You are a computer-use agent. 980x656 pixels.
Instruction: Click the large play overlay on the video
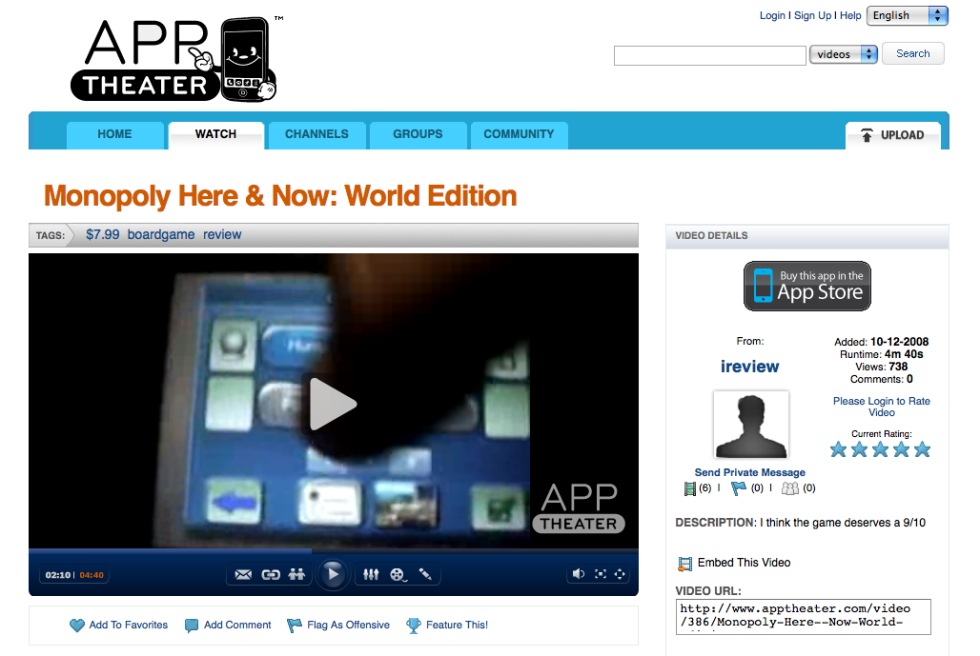point(332,404)
